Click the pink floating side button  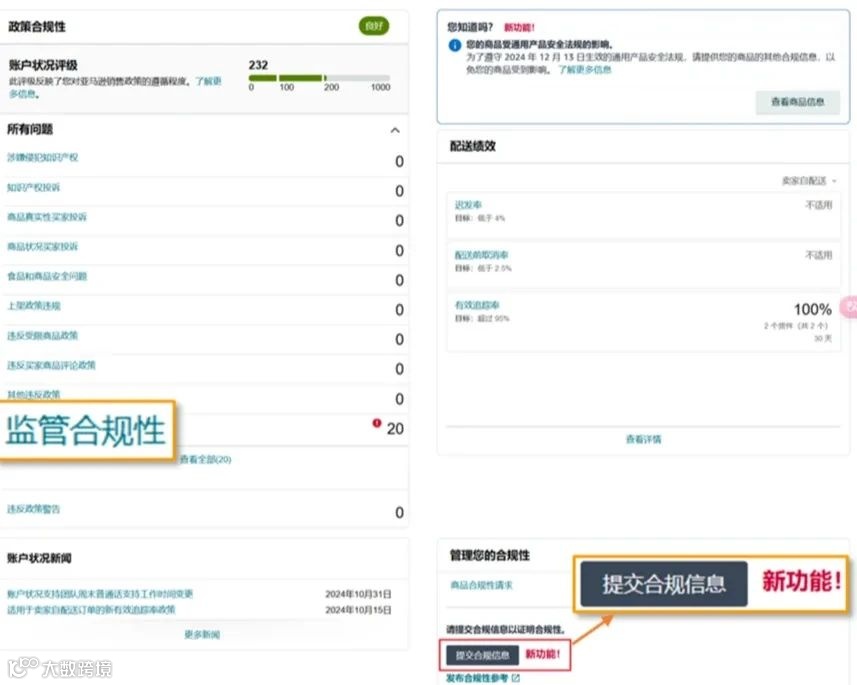pyautogui.click(x=849, y=307)
